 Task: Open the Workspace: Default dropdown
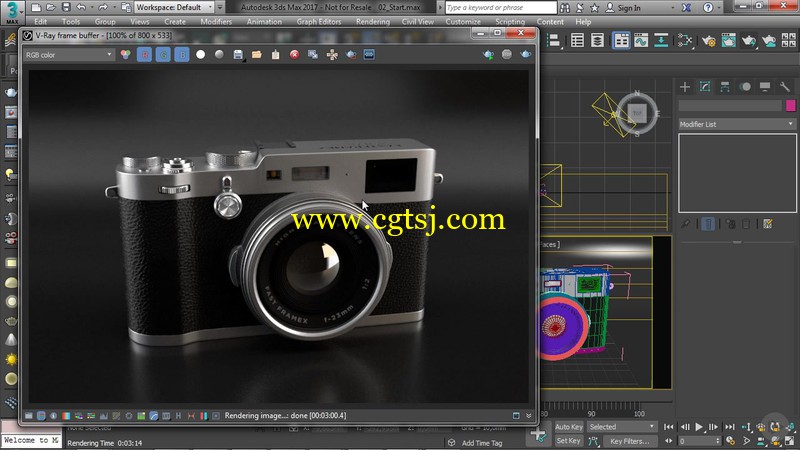tap(174, 7)
